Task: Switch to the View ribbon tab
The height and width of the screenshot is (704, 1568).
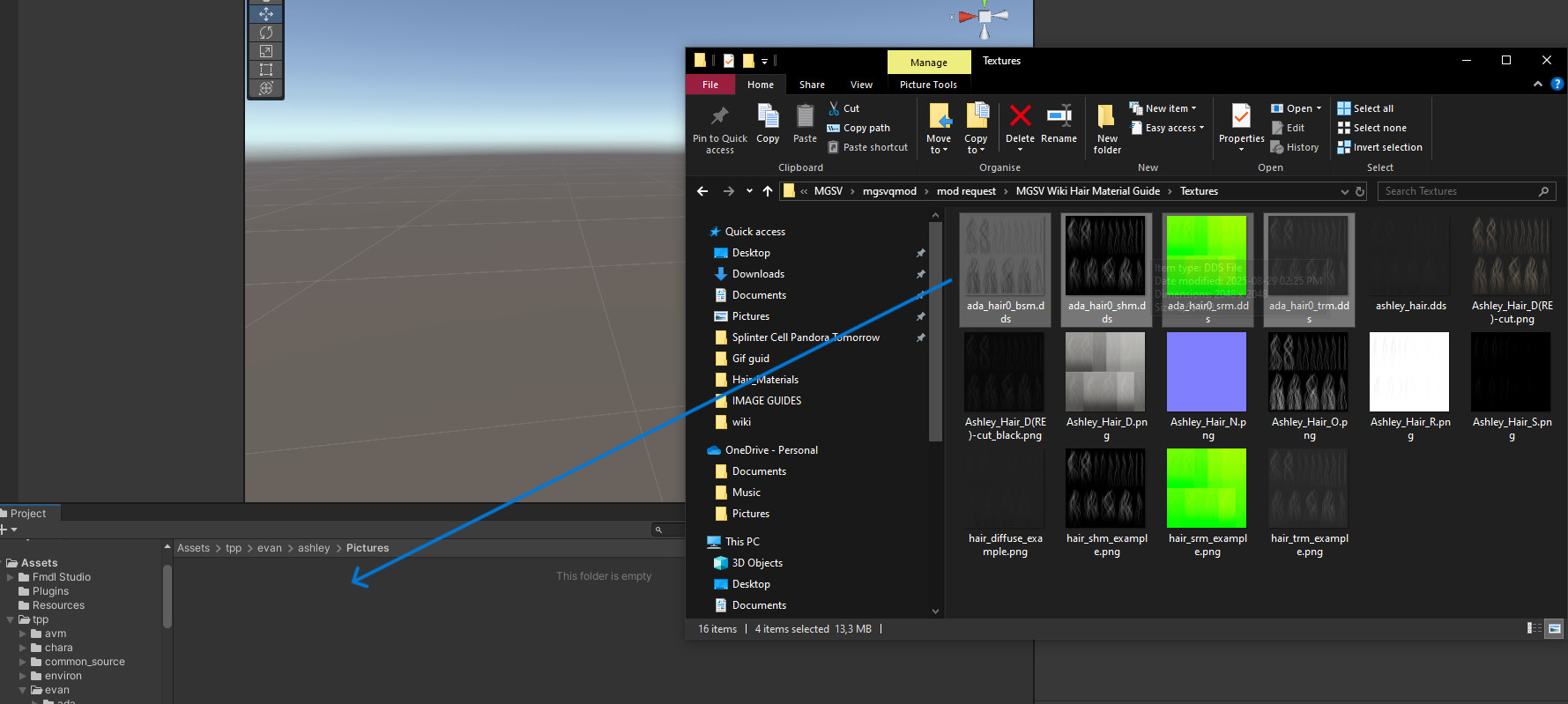Action: click(x=861, y=85)
